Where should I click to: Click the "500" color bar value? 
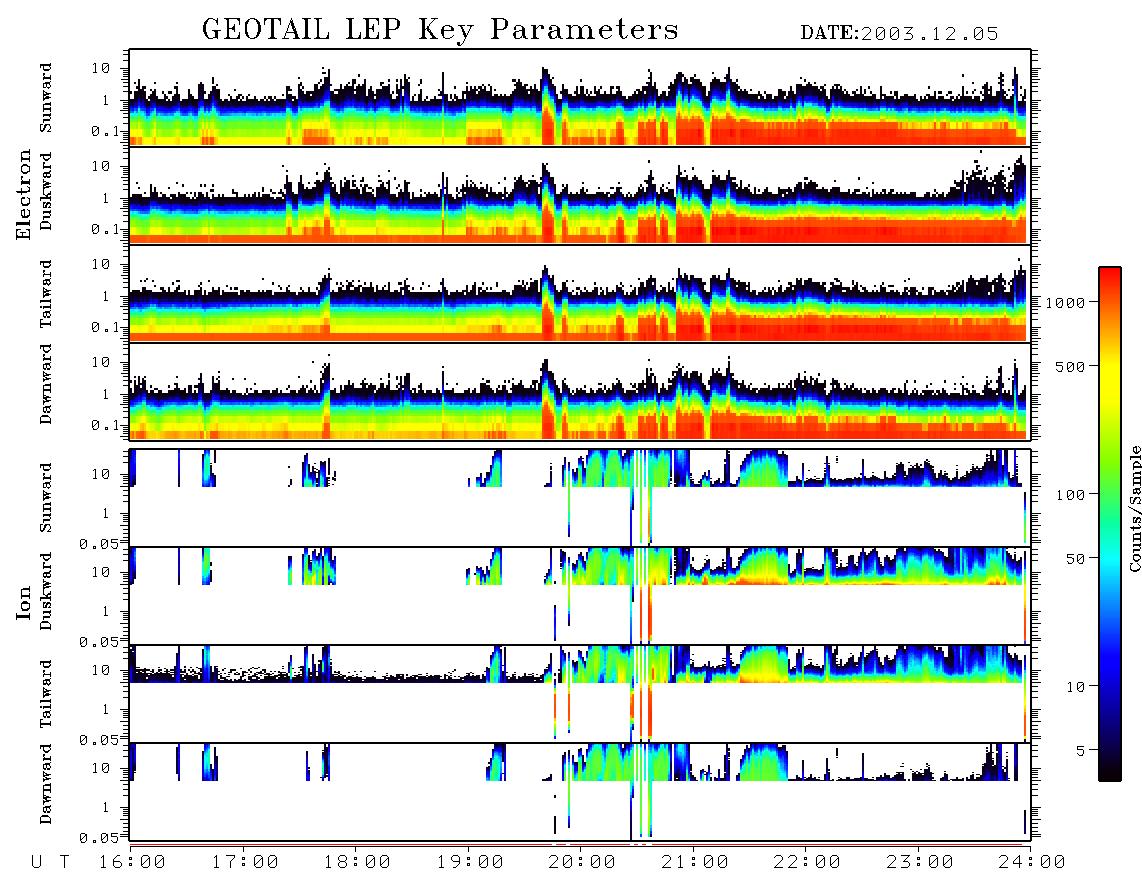(1070, 366)
